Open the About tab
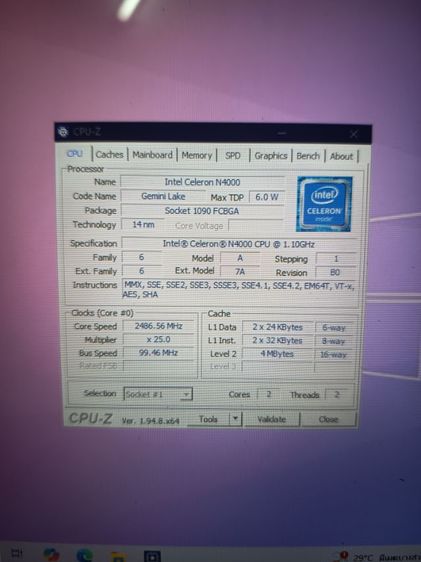421x562 pixels. pos(341,157)
